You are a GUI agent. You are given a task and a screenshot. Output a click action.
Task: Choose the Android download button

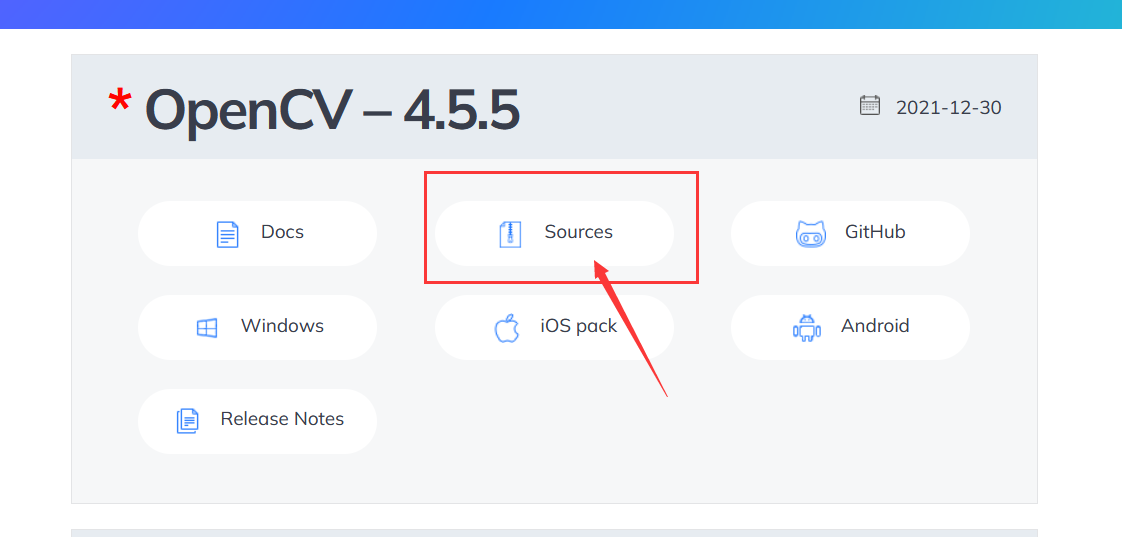(850, 327)
